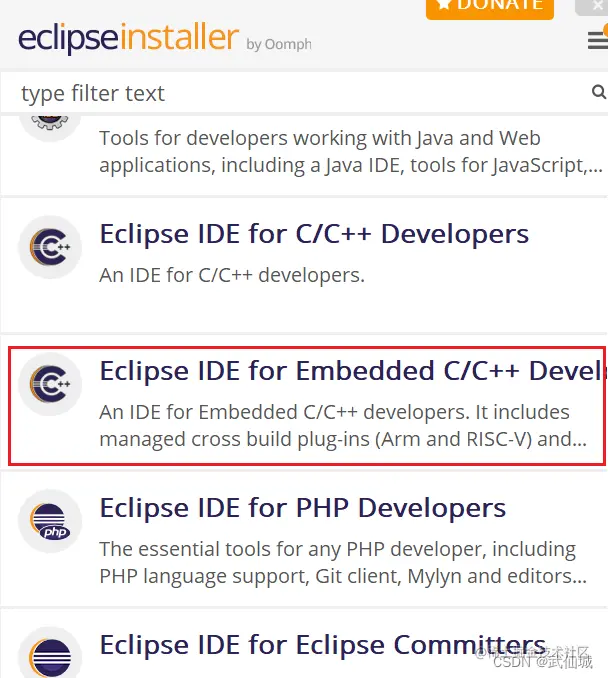The width and height of the screenshot is (608, 678).
Task: Click the PHP Developers package icon
Action: (50, 521)
